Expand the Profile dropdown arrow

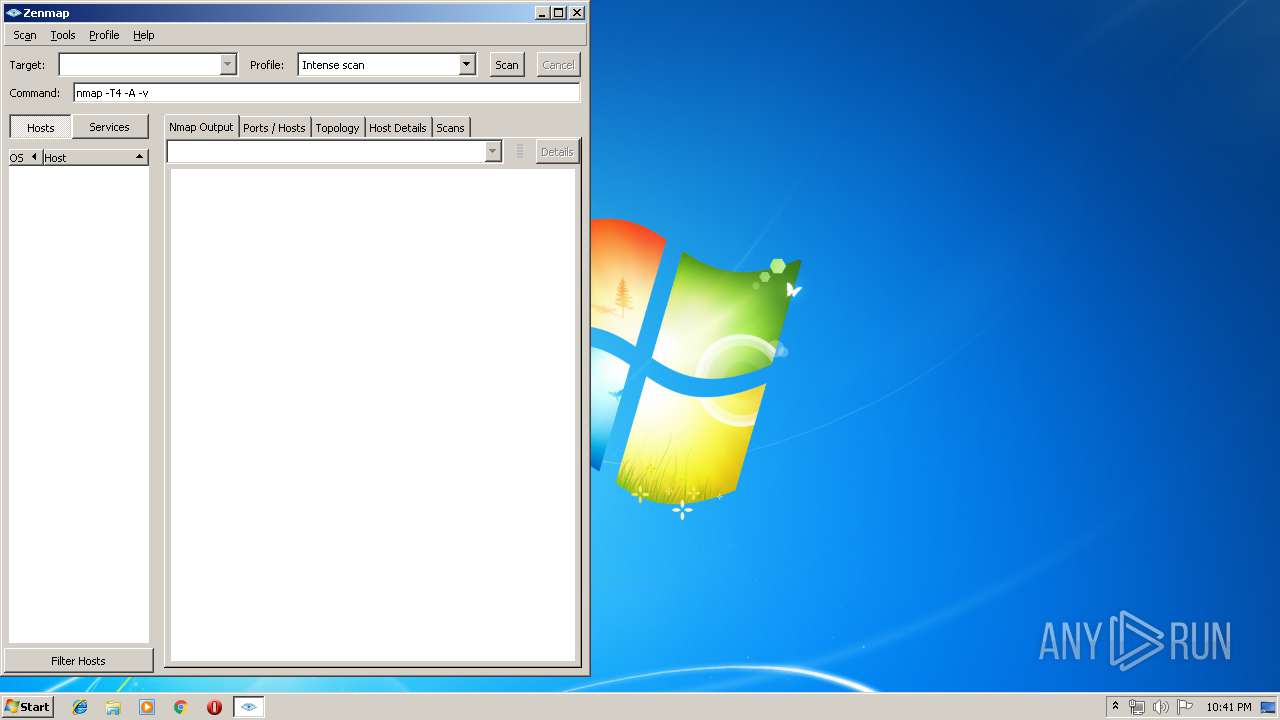point(467,64)
